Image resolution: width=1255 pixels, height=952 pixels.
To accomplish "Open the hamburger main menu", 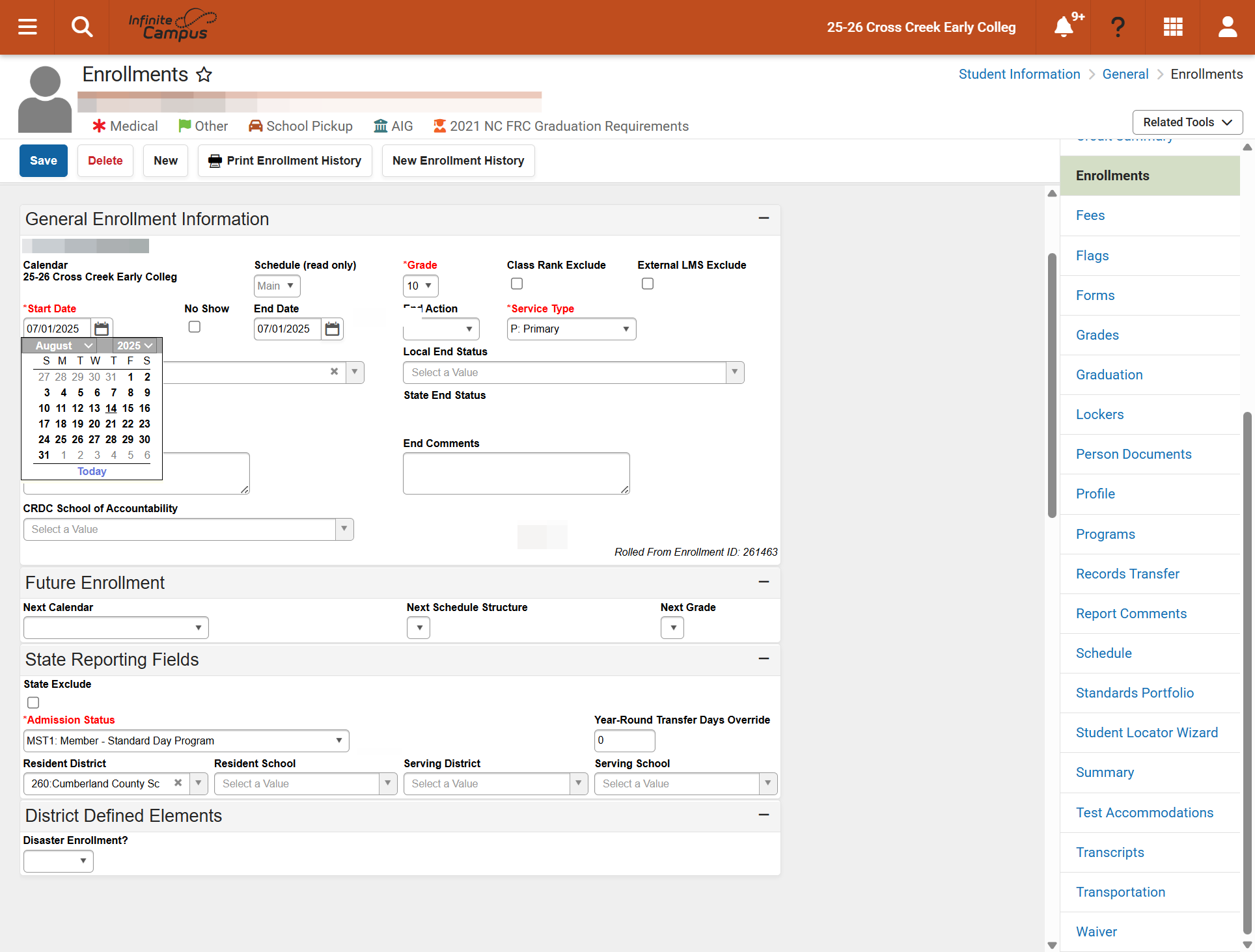I will click(27, 27).
